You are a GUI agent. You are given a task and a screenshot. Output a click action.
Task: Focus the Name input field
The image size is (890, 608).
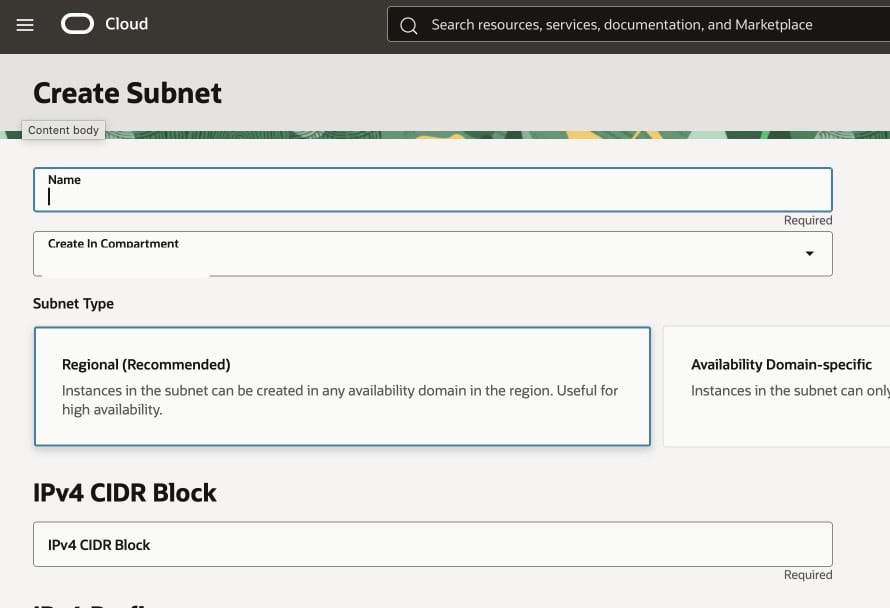pyautogui.click(x=430, y=194)
